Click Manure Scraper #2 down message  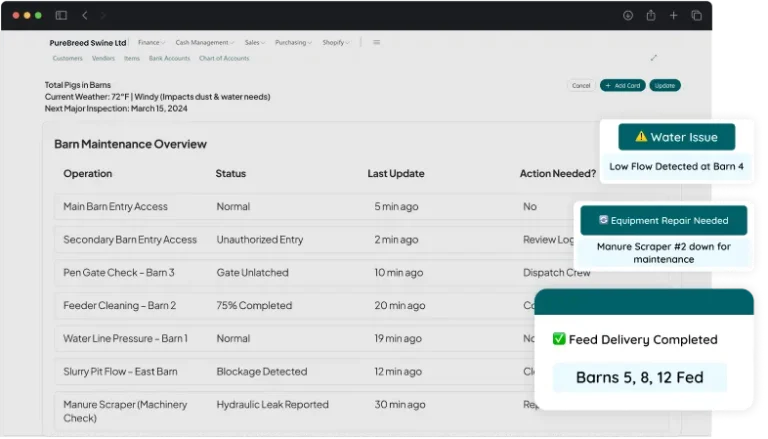[x=664, y=253]
